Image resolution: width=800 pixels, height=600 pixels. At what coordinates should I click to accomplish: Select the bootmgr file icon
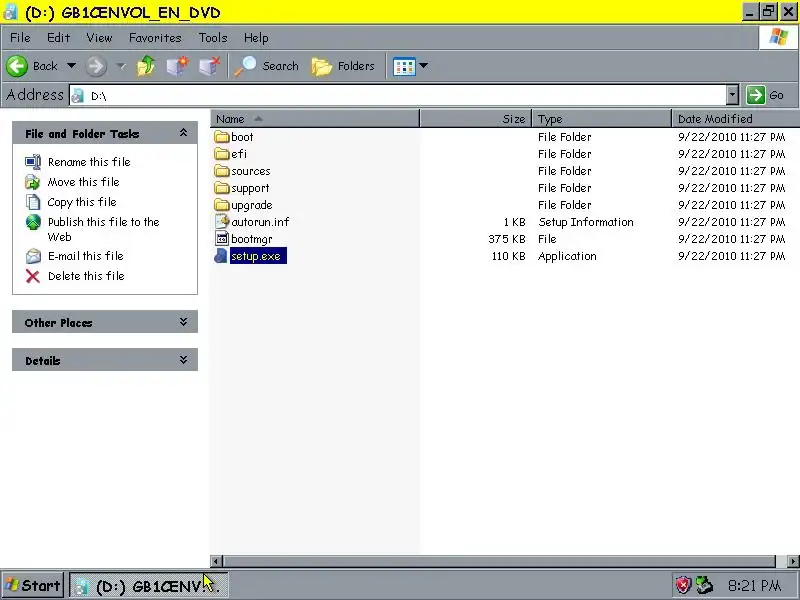[x=222, y=238]
